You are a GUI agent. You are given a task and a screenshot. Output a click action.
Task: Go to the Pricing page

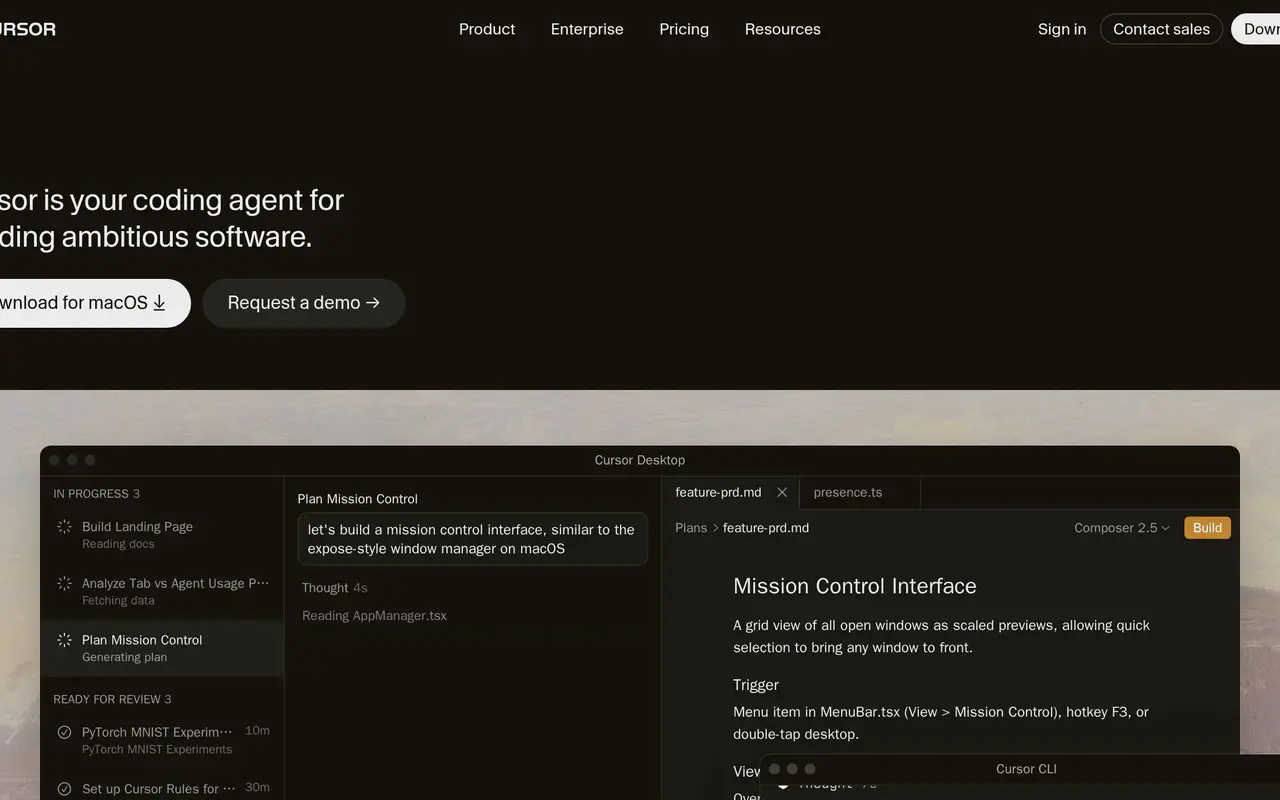[x=684, y=29]
